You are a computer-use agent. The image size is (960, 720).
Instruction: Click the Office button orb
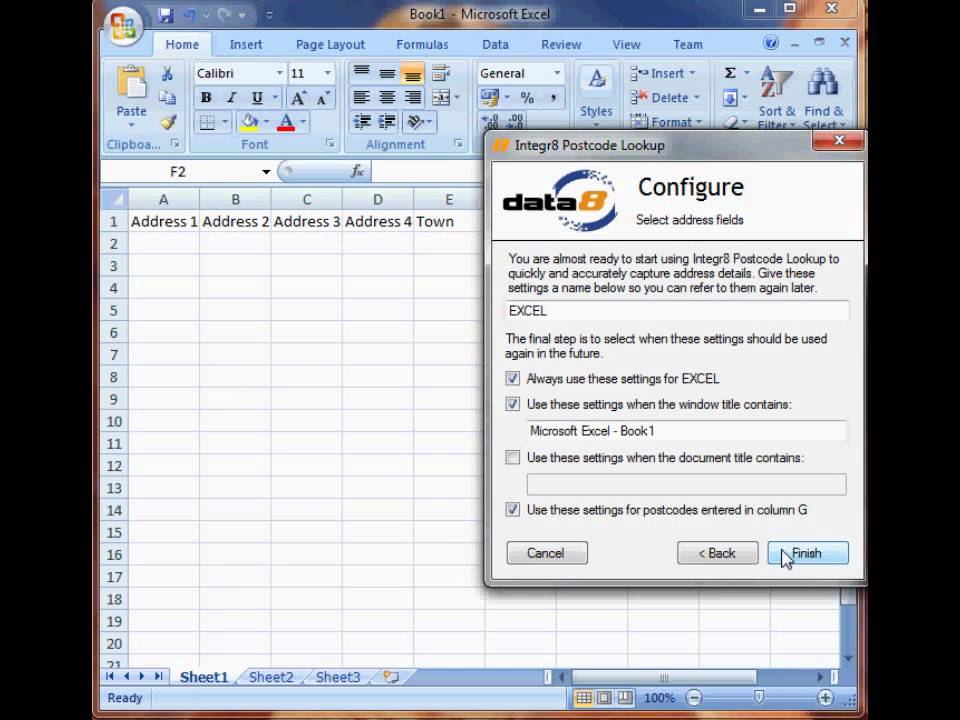(124, 25)
